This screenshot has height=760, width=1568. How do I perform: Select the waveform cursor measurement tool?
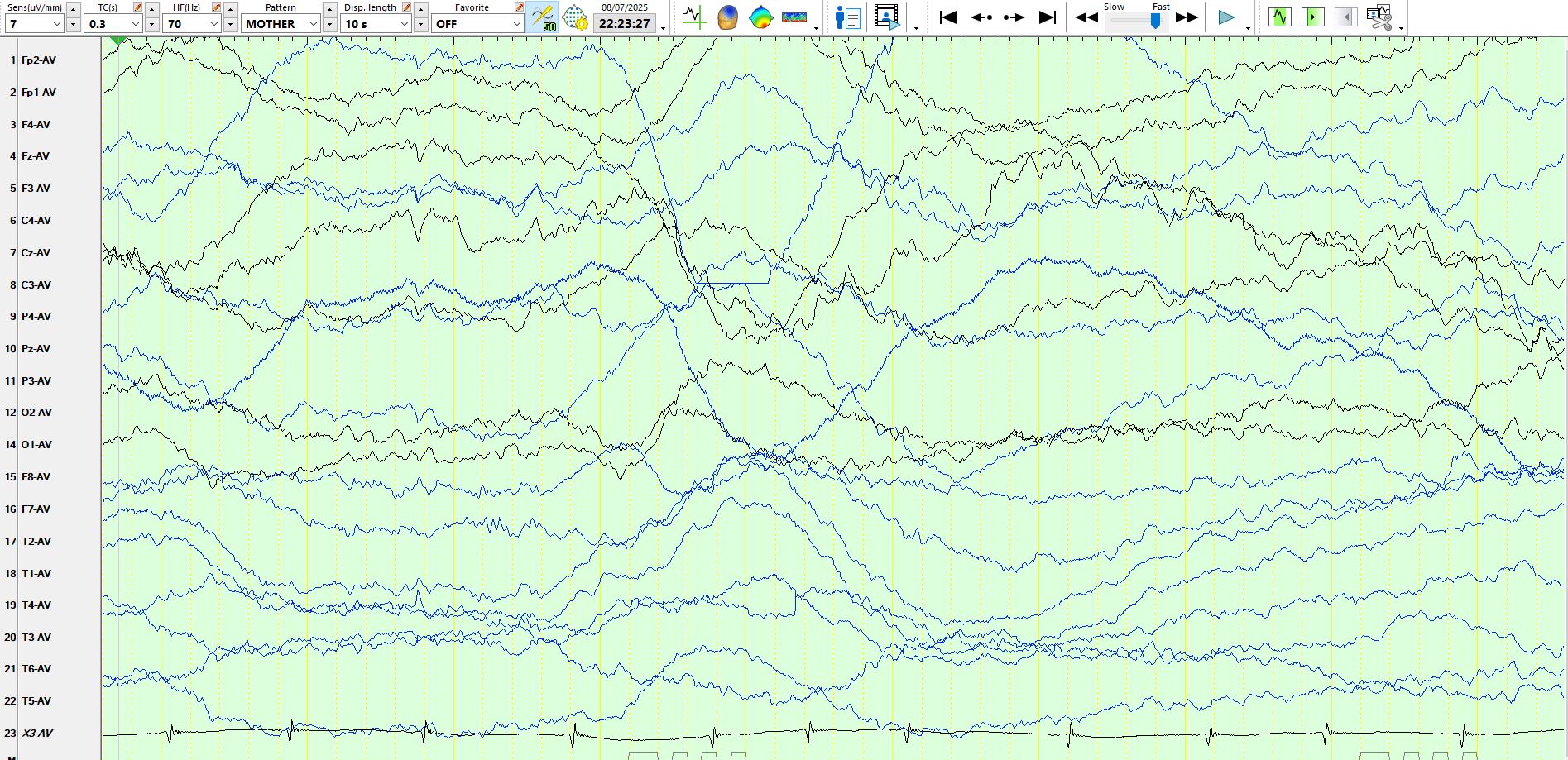point(694,17)
